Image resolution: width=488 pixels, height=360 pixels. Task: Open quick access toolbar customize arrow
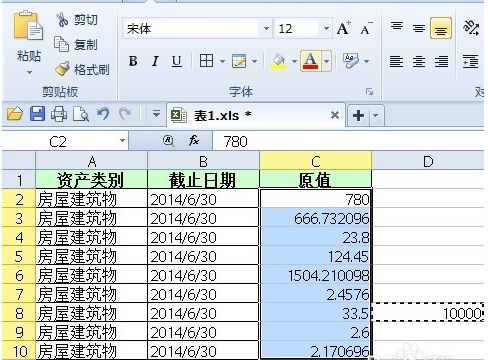tap(156, 114)
